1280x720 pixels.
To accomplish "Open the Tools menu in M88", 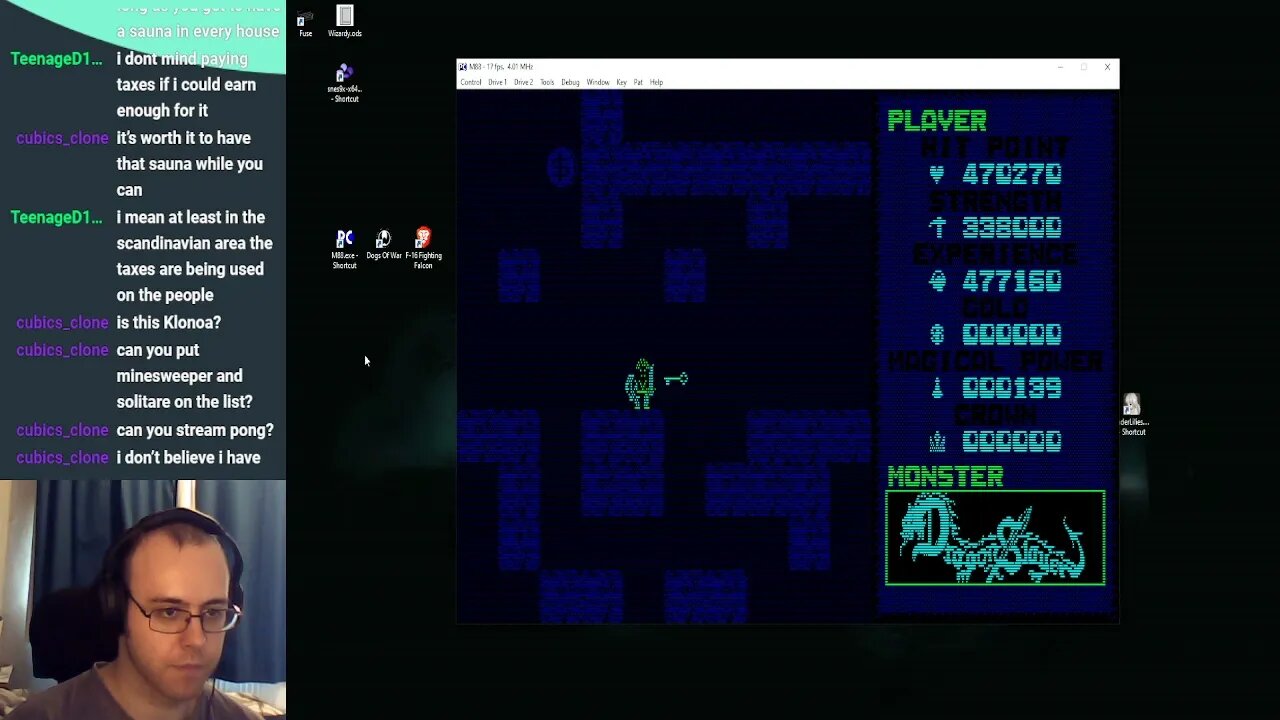I will coord(547,82).
